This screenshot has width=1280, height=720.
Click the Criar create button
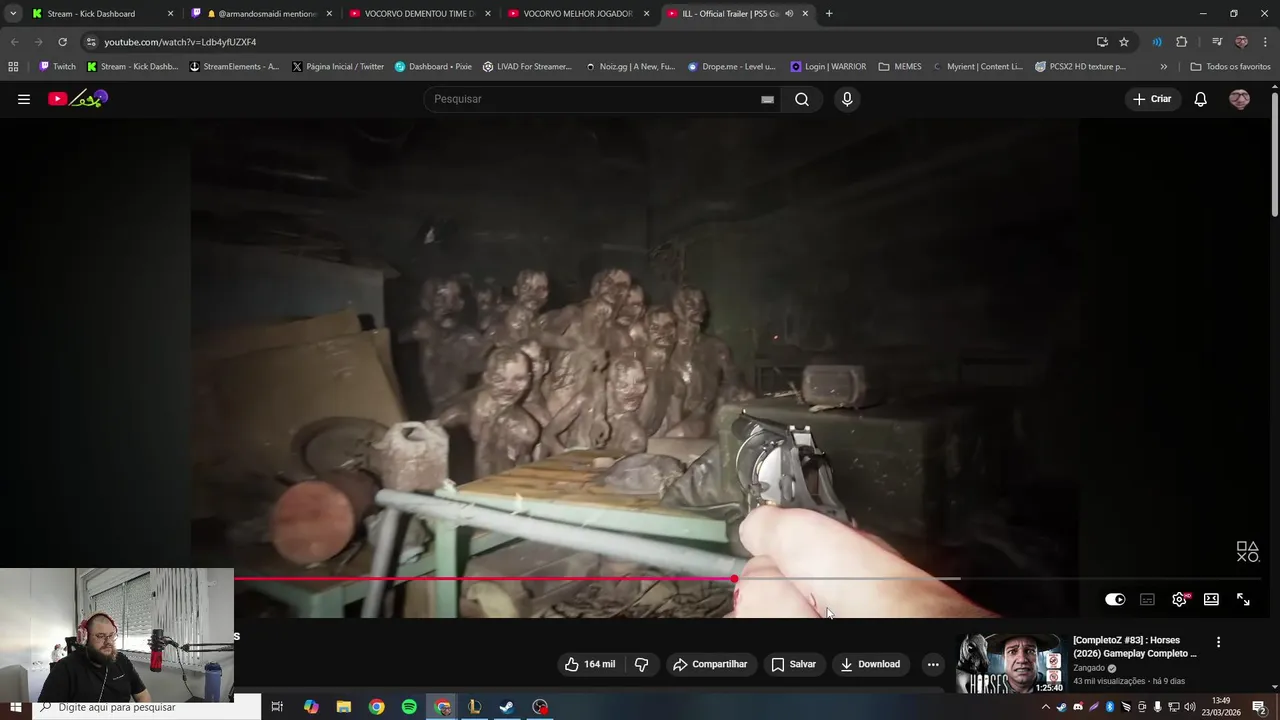click(1152, 99)
